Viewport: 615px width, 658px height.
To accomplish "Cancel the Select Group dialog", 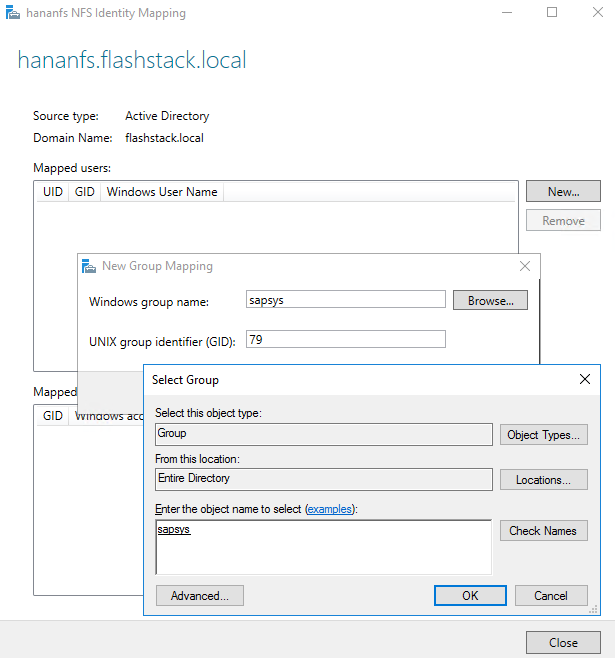I will coord(551,596).
